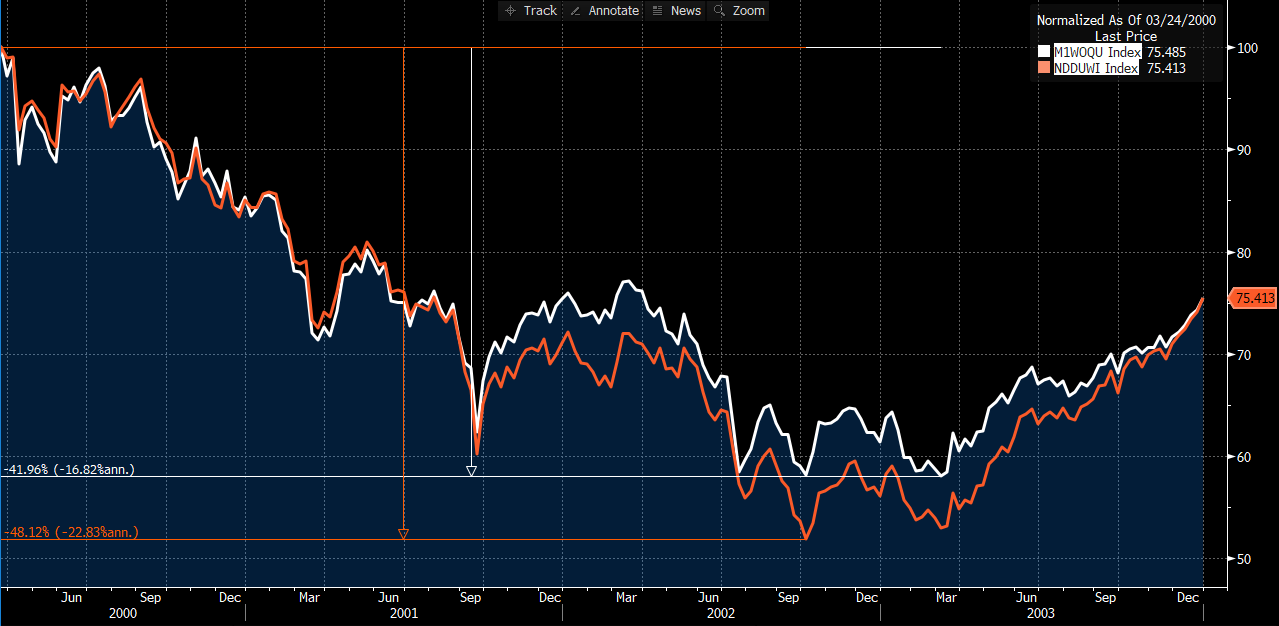Select the -41.96% drawdown annotation label
The image size is (1279, 626).
[69, 469]
